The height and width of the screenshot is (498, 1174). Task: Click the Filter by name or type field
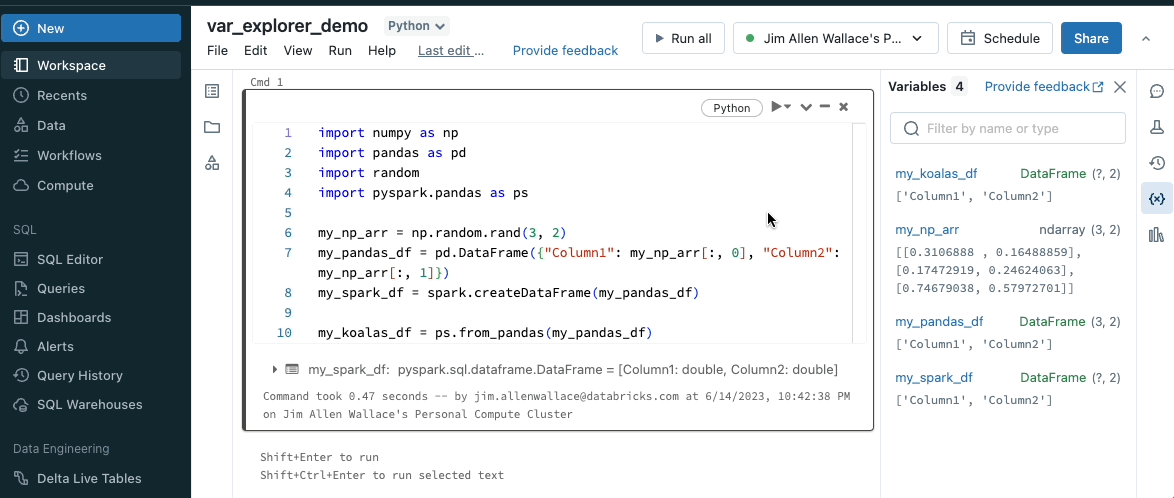click(1008, 128)
